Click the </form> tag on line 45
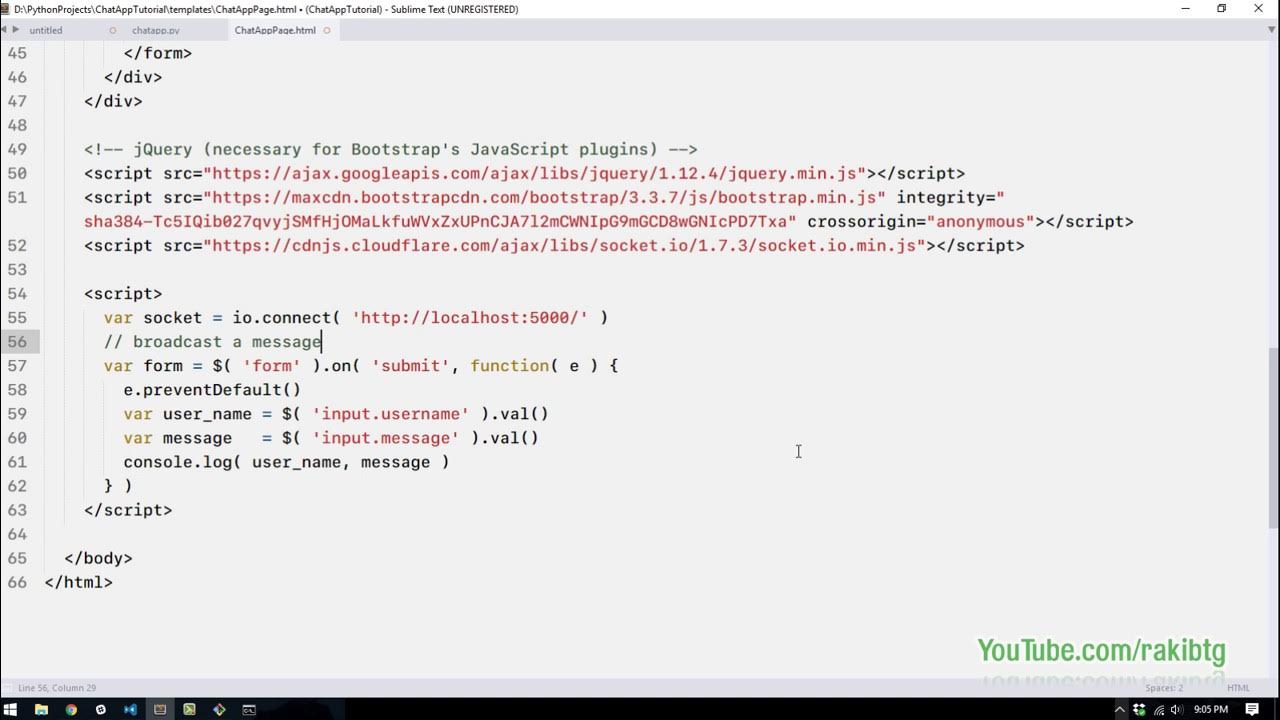1280x720 pixels. tap(158, 54)
